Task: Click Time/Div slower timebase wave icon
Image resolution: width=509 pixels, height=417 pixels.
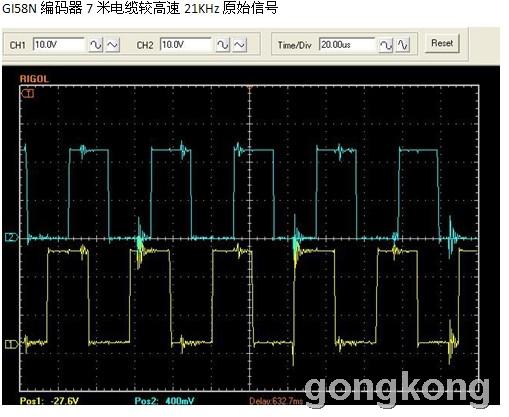Action: (386, 45)
